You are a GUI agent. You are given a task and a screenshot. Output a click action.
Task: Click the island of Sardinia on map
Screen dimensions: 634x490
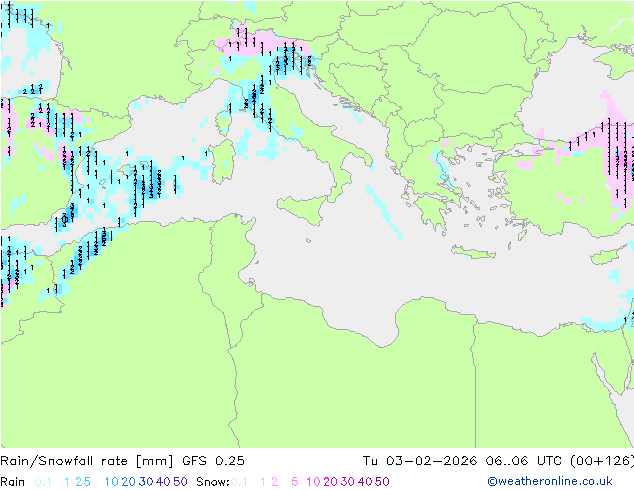(223, 162)
